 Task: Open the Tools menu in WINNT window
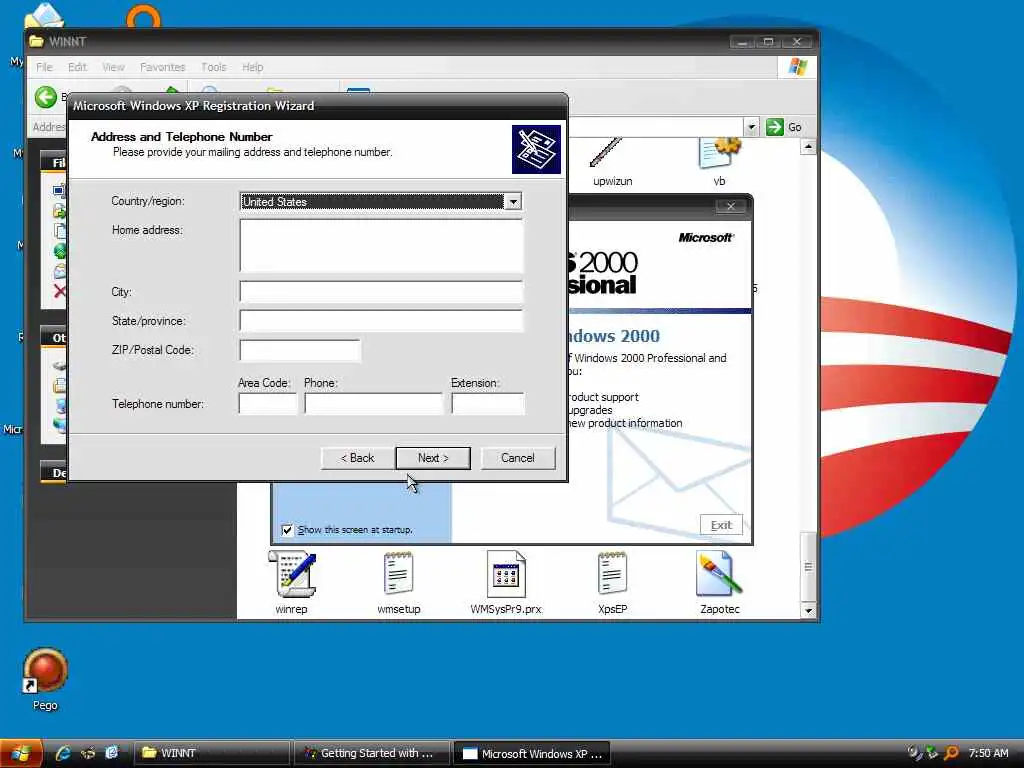tap(214, 67)
